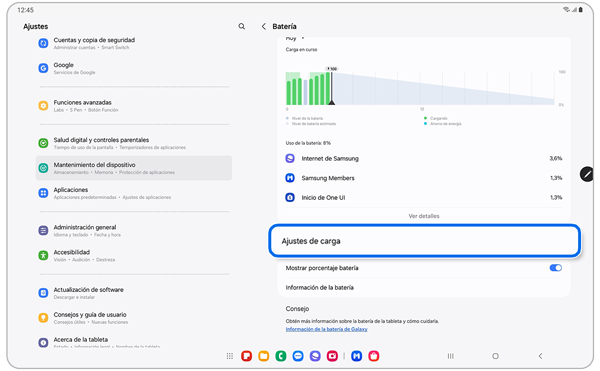
Task: Launch blue Messages app from taskbar
Action: [298, 356]
